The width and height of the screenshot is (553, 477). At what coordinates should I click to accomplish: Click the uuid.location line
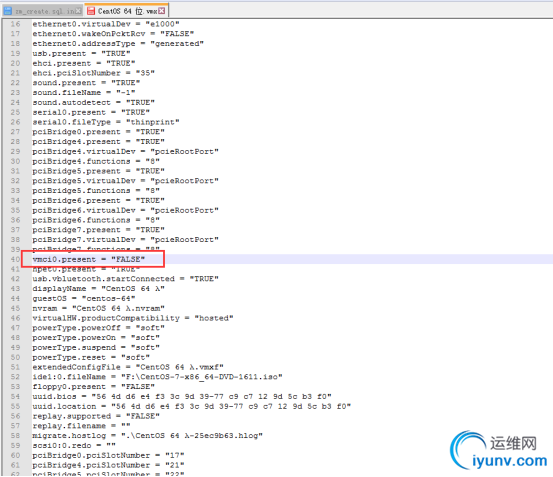(192, 406)
